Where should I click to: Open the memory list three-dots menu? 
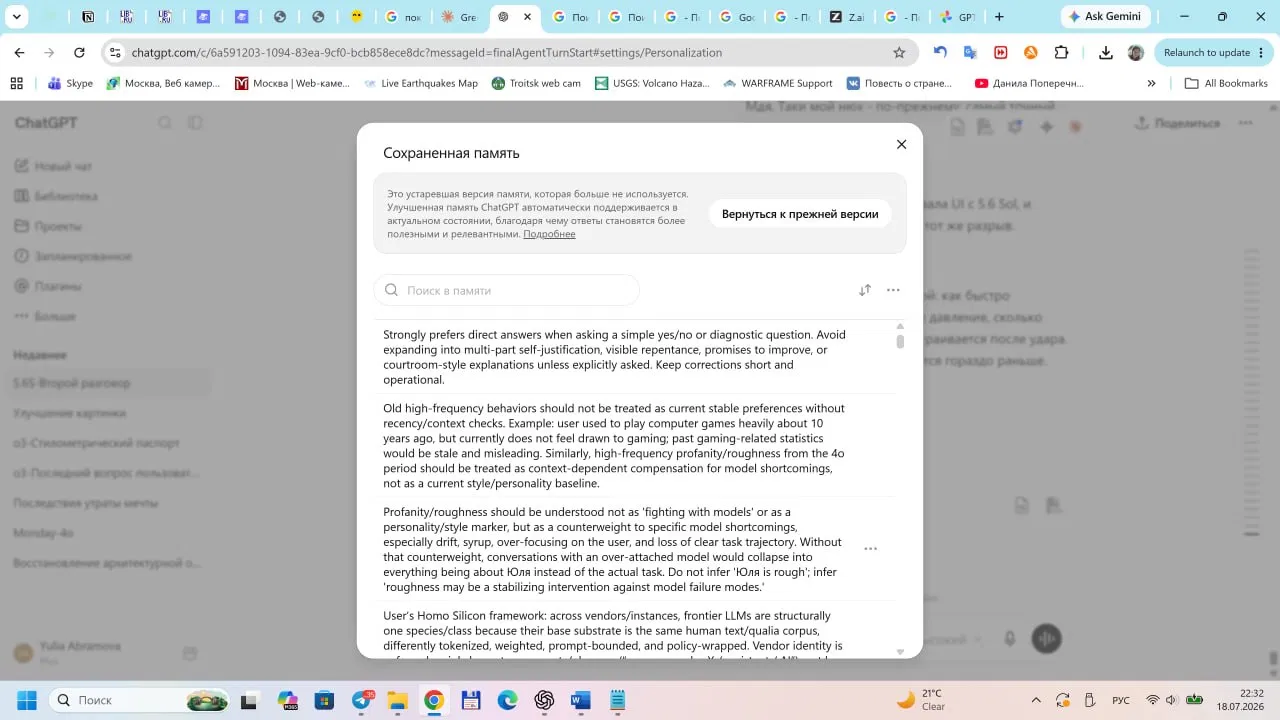(893, 290)
